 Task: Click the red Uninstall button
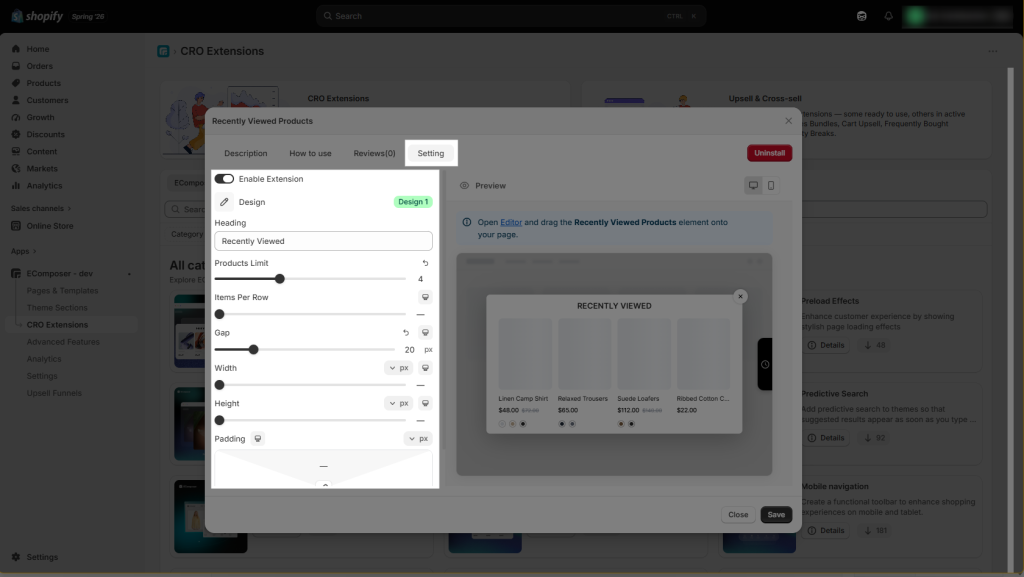(x=769, y=153)
